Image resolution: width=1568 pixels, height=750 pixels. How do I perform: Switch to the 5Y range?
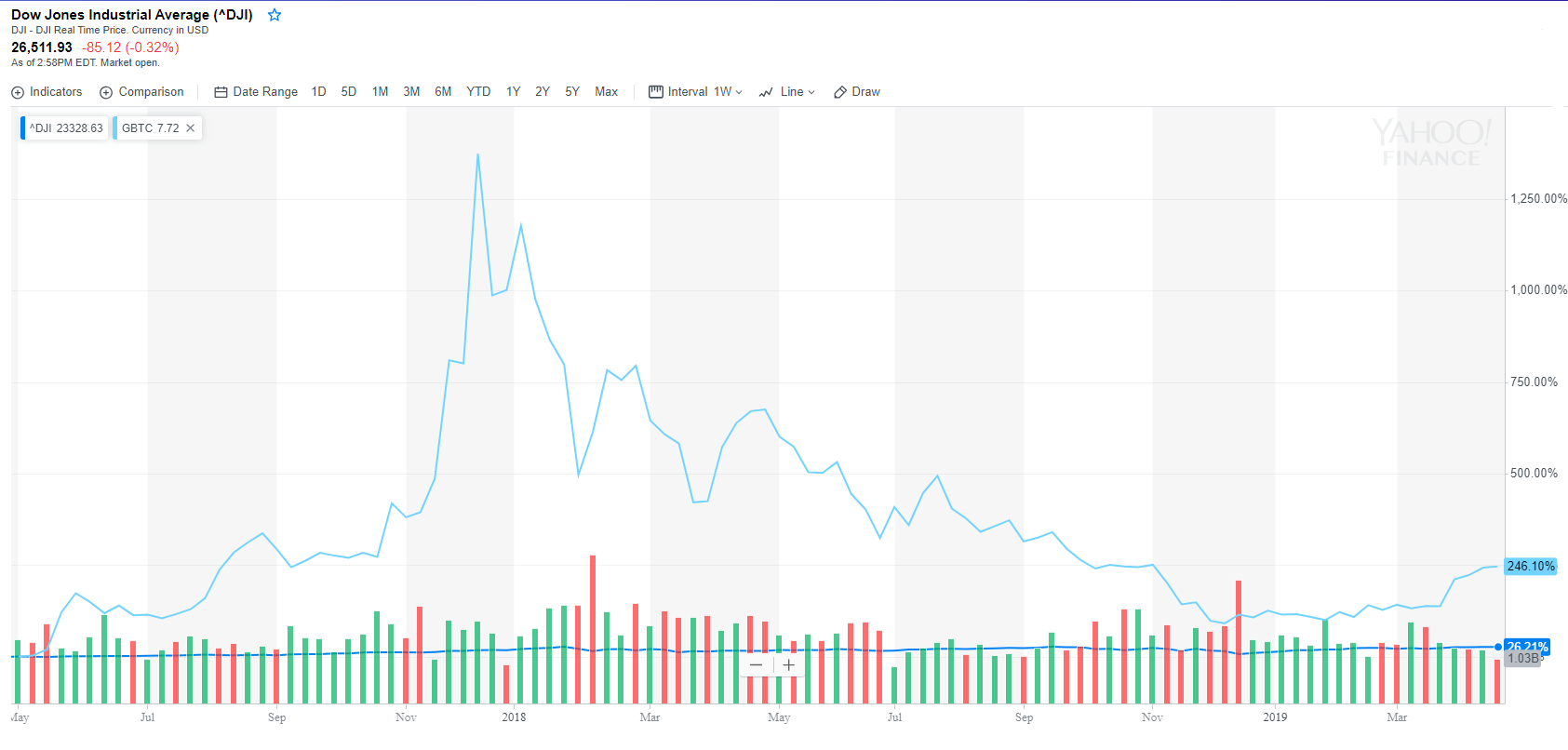click(572, 92)
